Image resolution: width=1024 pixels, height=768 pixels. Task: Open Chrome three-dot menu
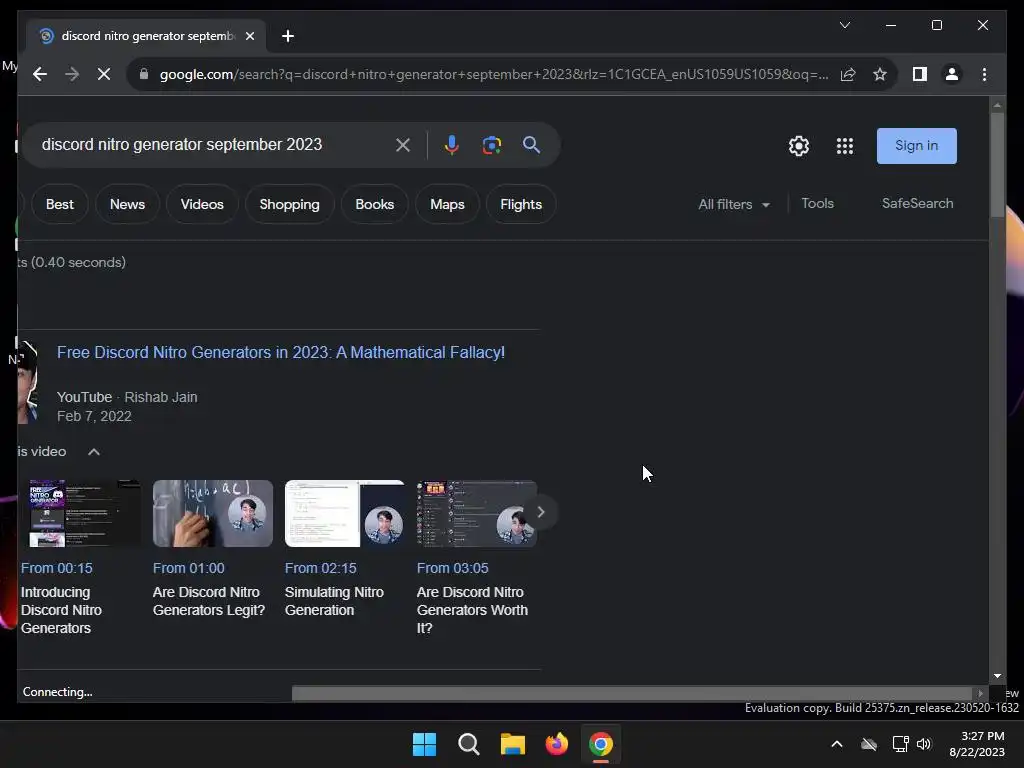click(x=984, y=74)
